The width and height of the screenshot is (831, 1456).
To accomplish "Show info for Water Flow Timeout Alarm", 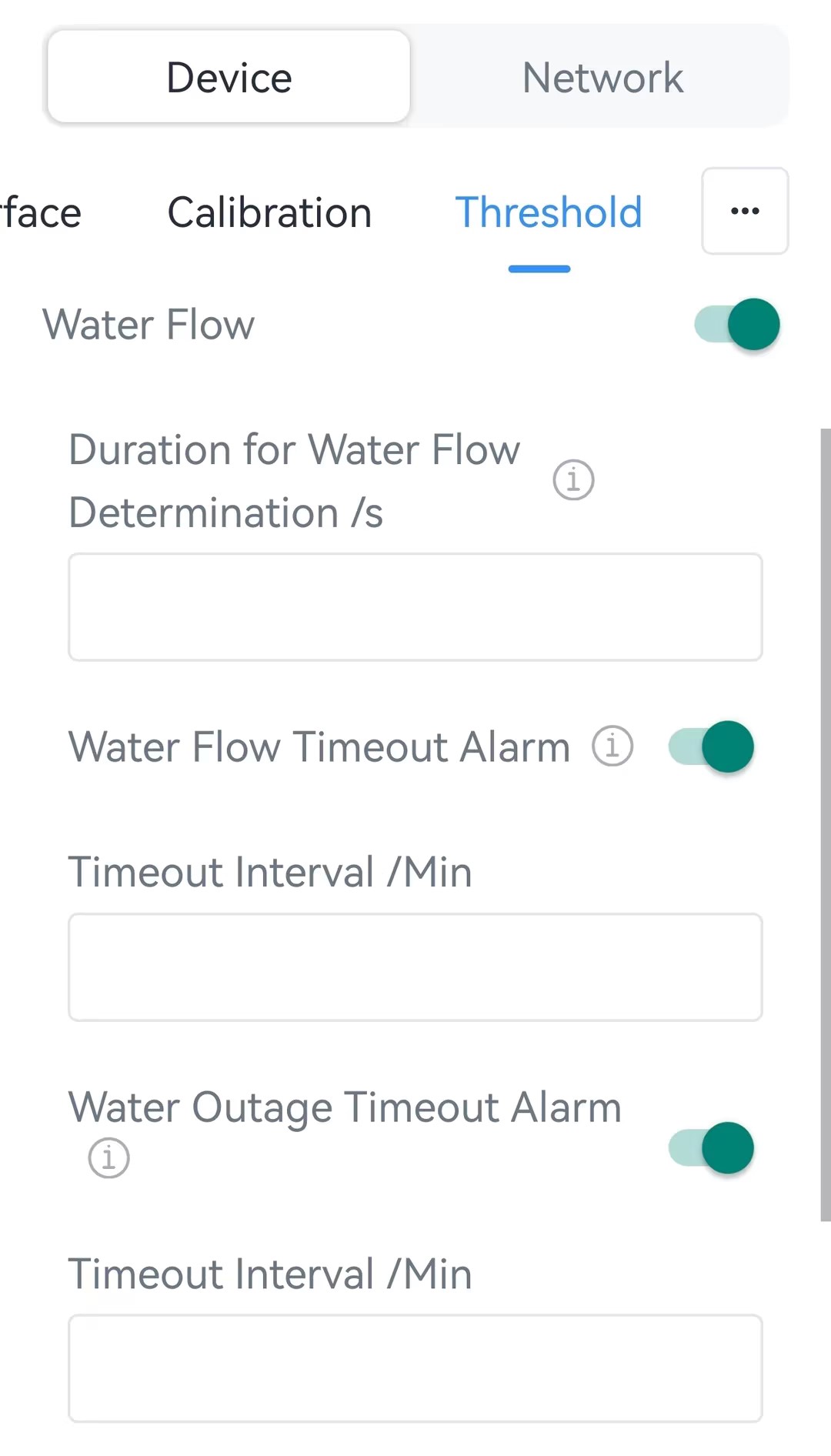I will [612, 746].
